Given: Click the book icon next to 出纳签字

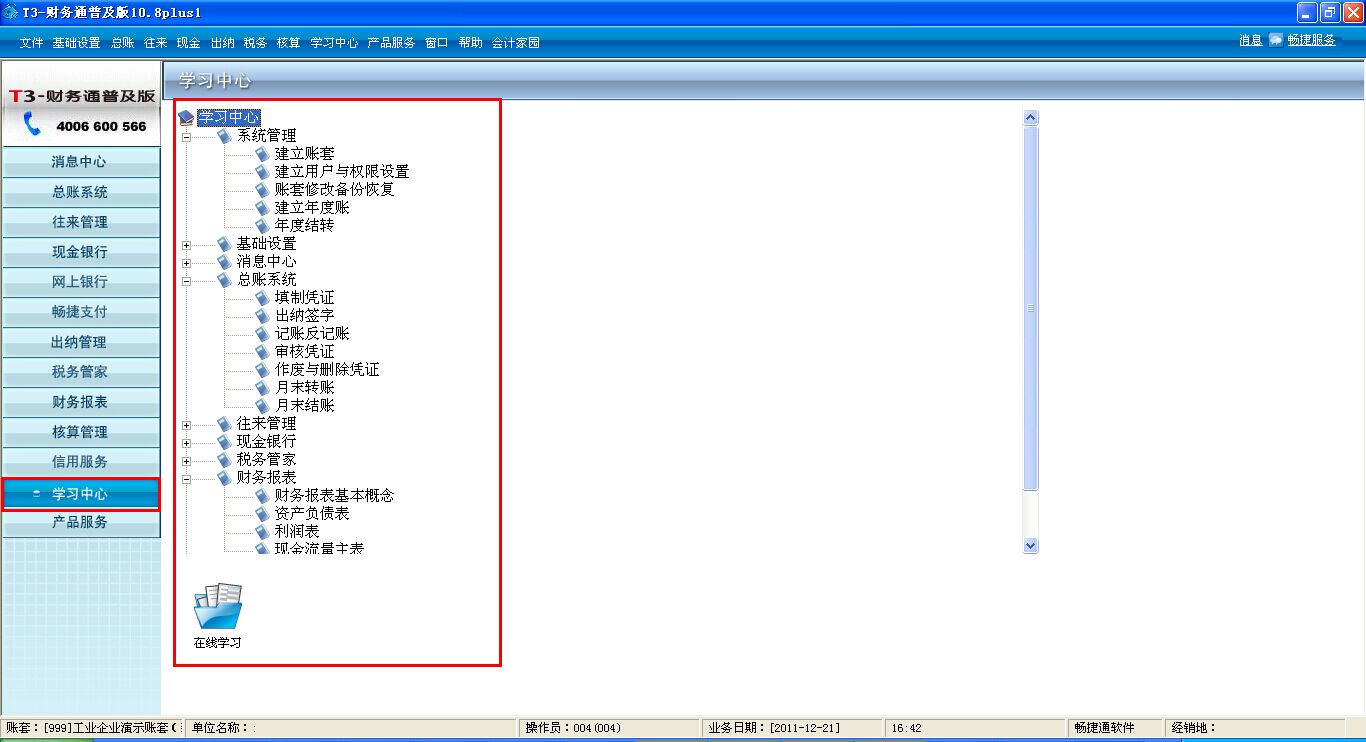Looking at the screenshot, I should click(262, 316).
